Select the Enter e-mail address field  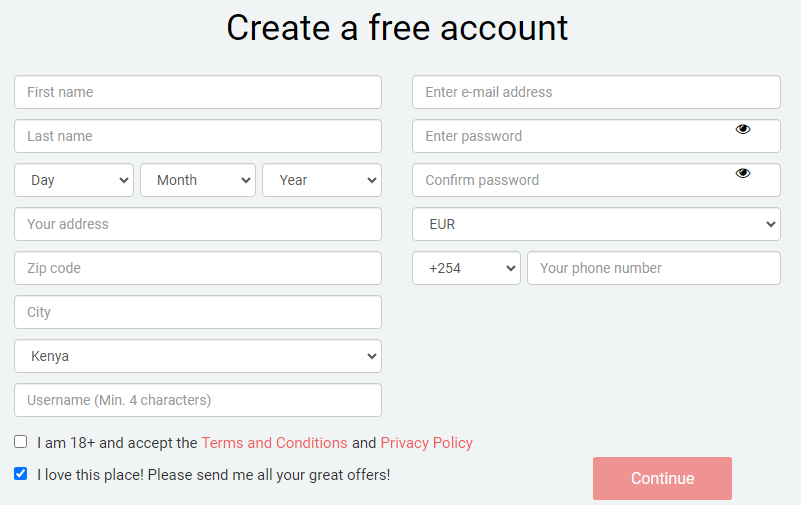(596, 92)
